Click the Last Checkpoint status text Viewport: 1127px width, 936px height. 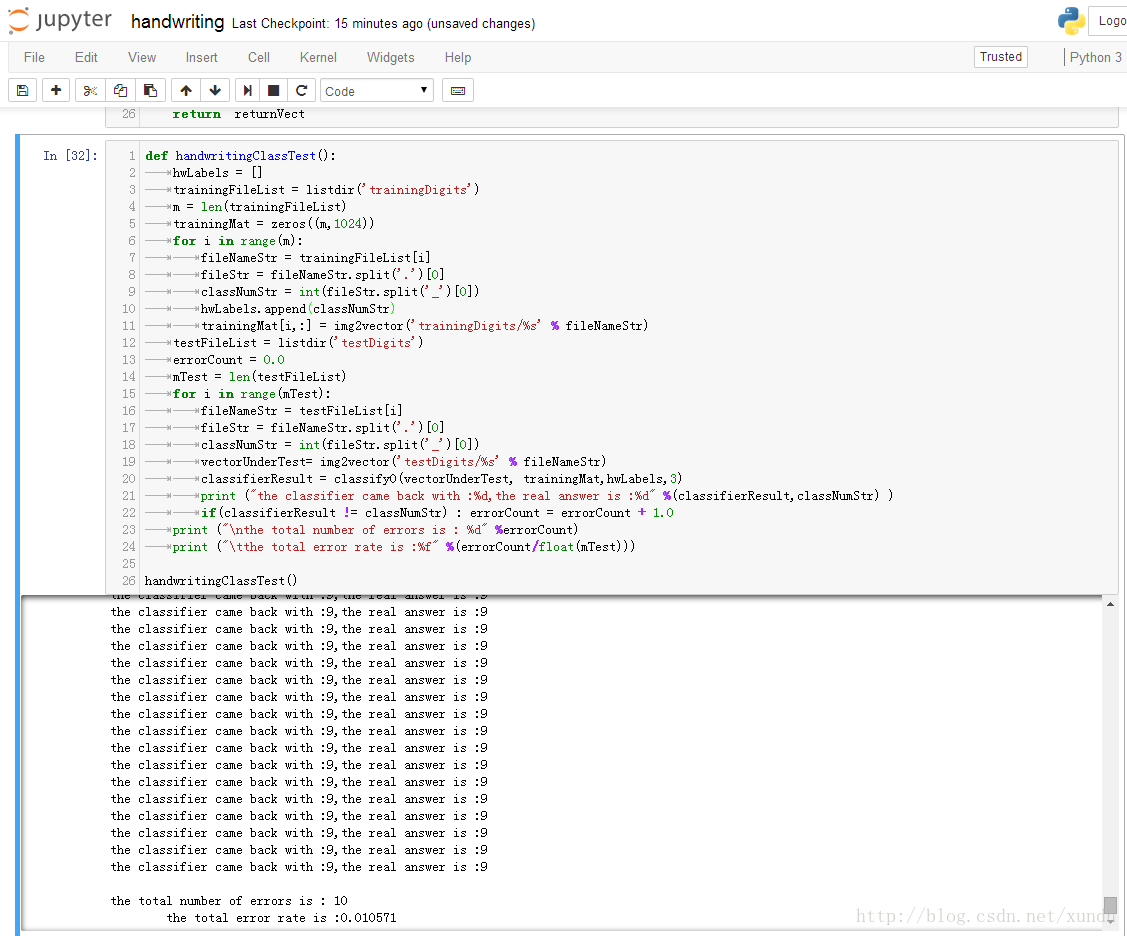coord(383,24)
